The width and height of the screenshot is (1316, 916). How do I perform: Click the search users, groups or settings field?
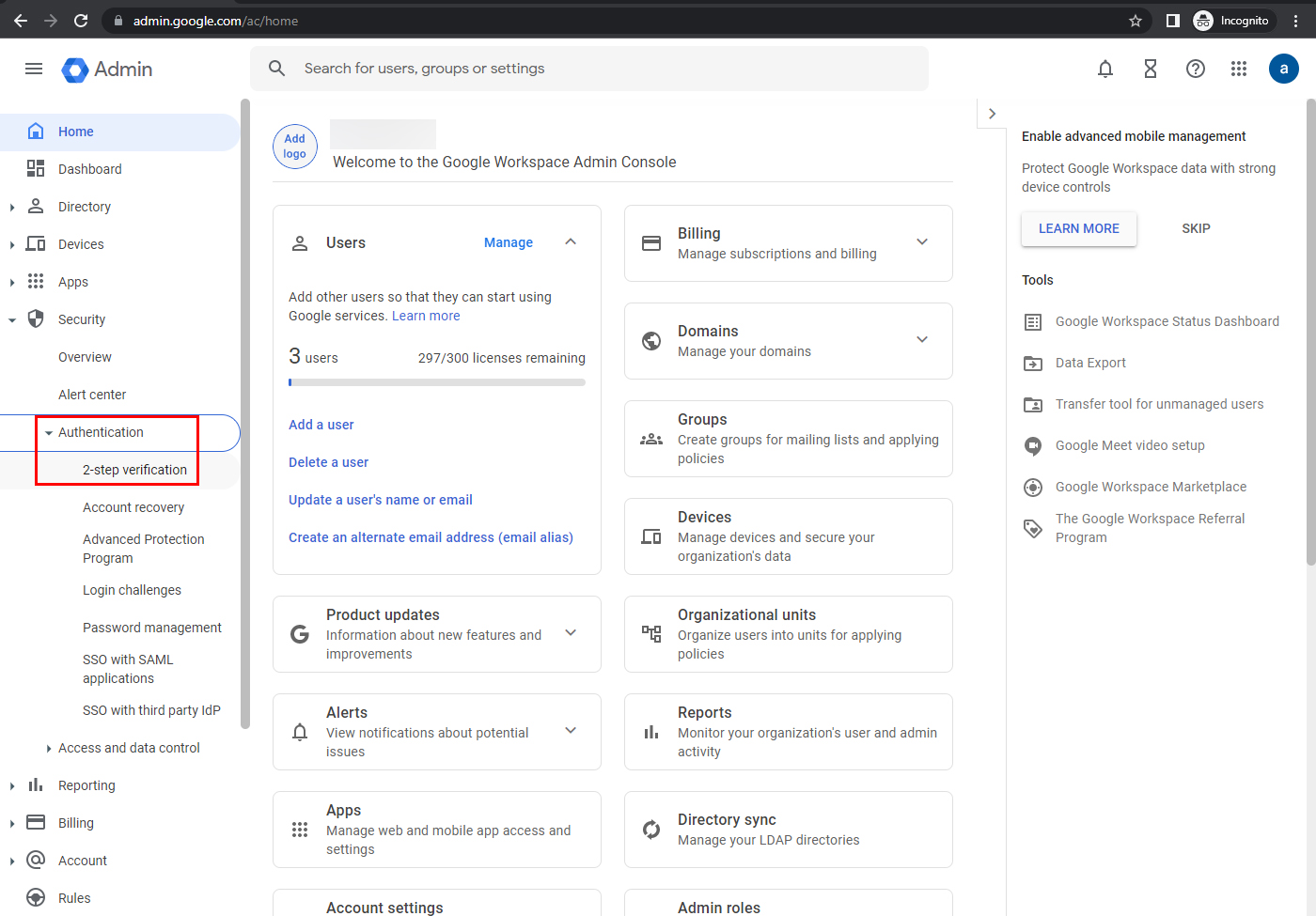(602, 69)
